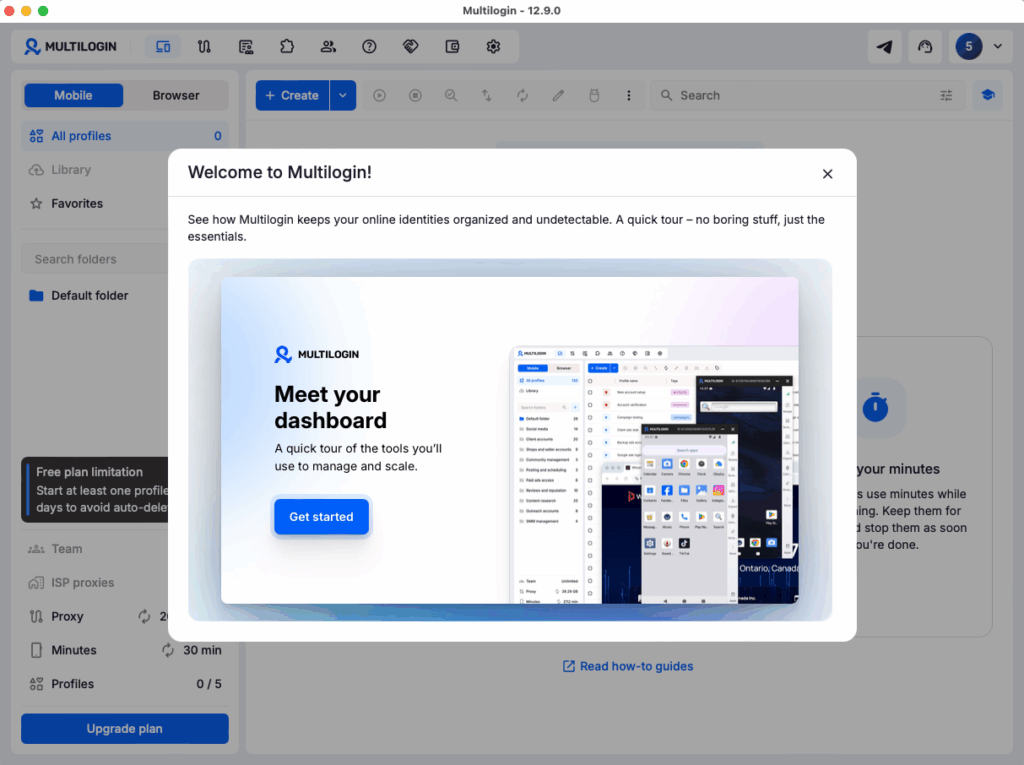
Task: Click the move profiles arrows icon
Action: (x=487, y=95)
